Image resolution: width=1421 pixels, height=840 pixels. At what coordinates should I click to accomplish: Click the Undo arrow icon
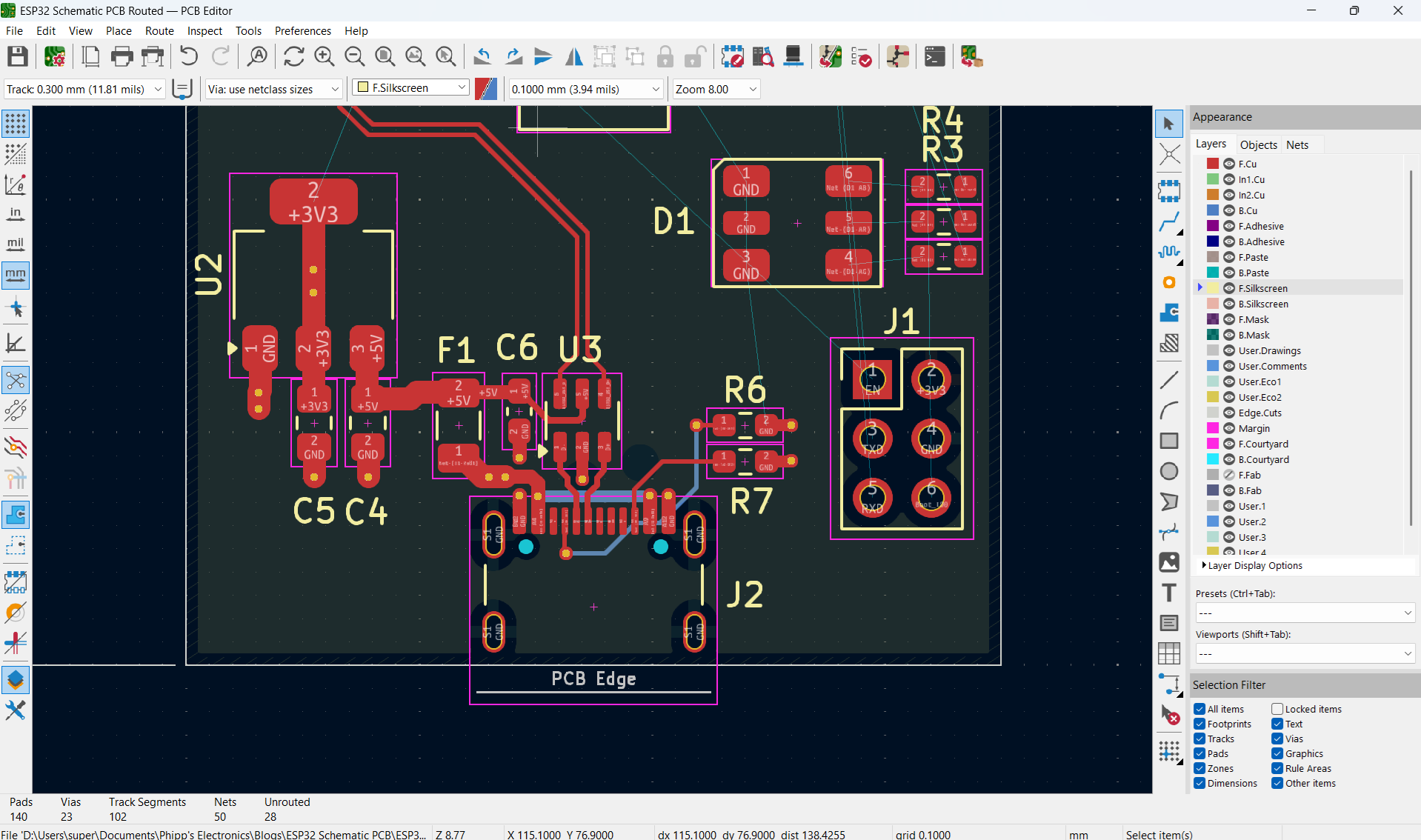[189, 57]
